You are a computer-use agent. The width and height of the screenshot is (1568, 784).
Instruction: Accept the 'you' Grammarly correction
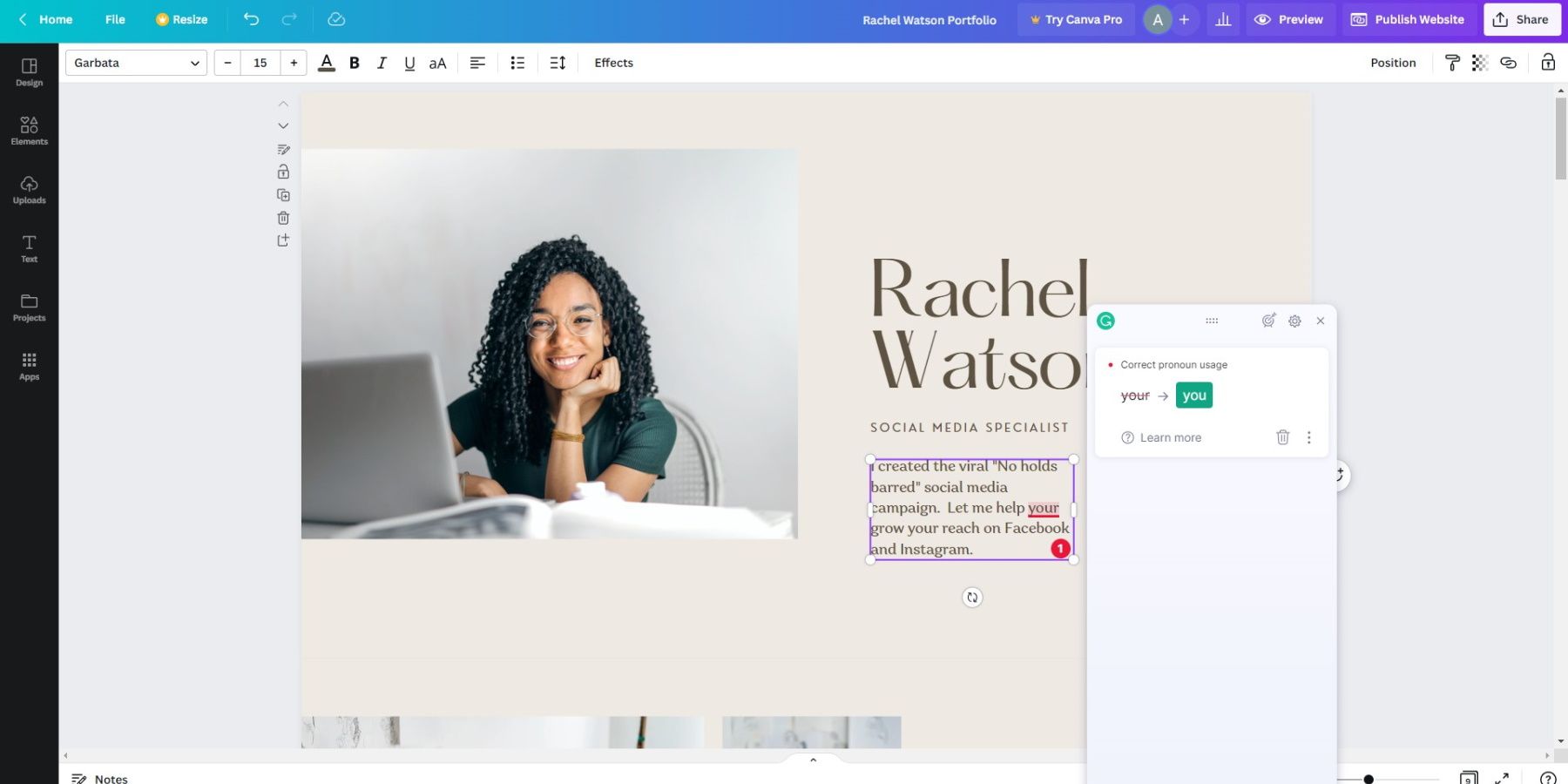pos(1193,395)
